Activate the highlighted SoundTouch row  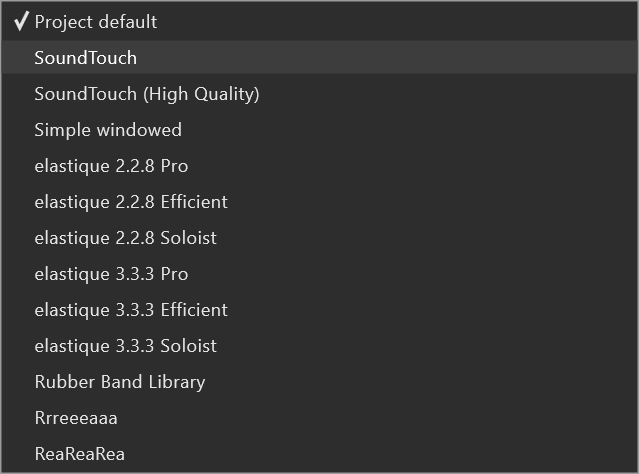point(320,58)
